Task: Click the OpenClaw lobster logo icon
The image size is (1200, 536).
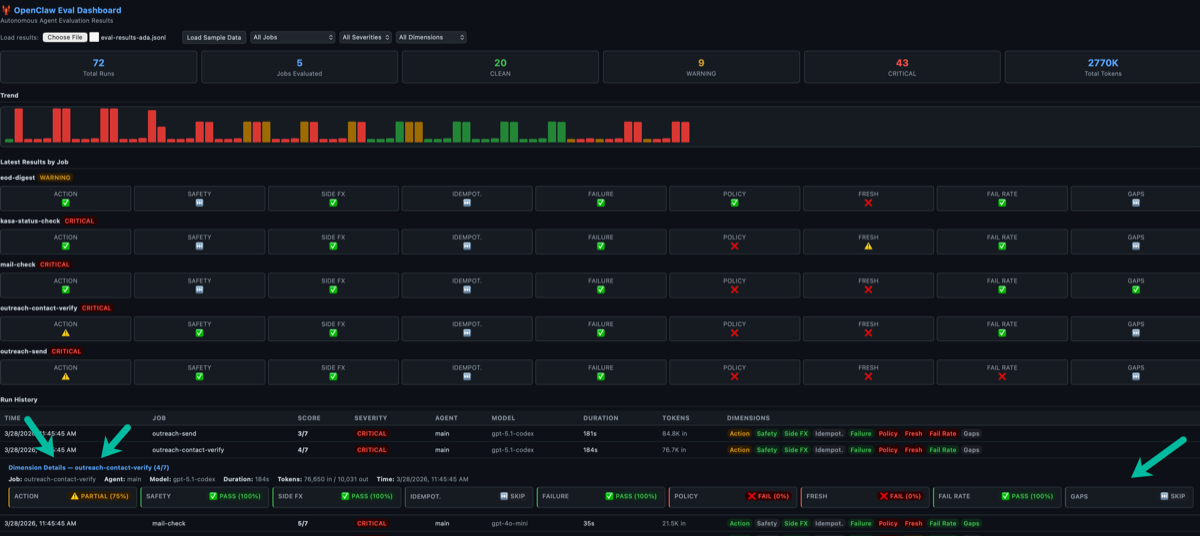Action: [x=6, y=11]
